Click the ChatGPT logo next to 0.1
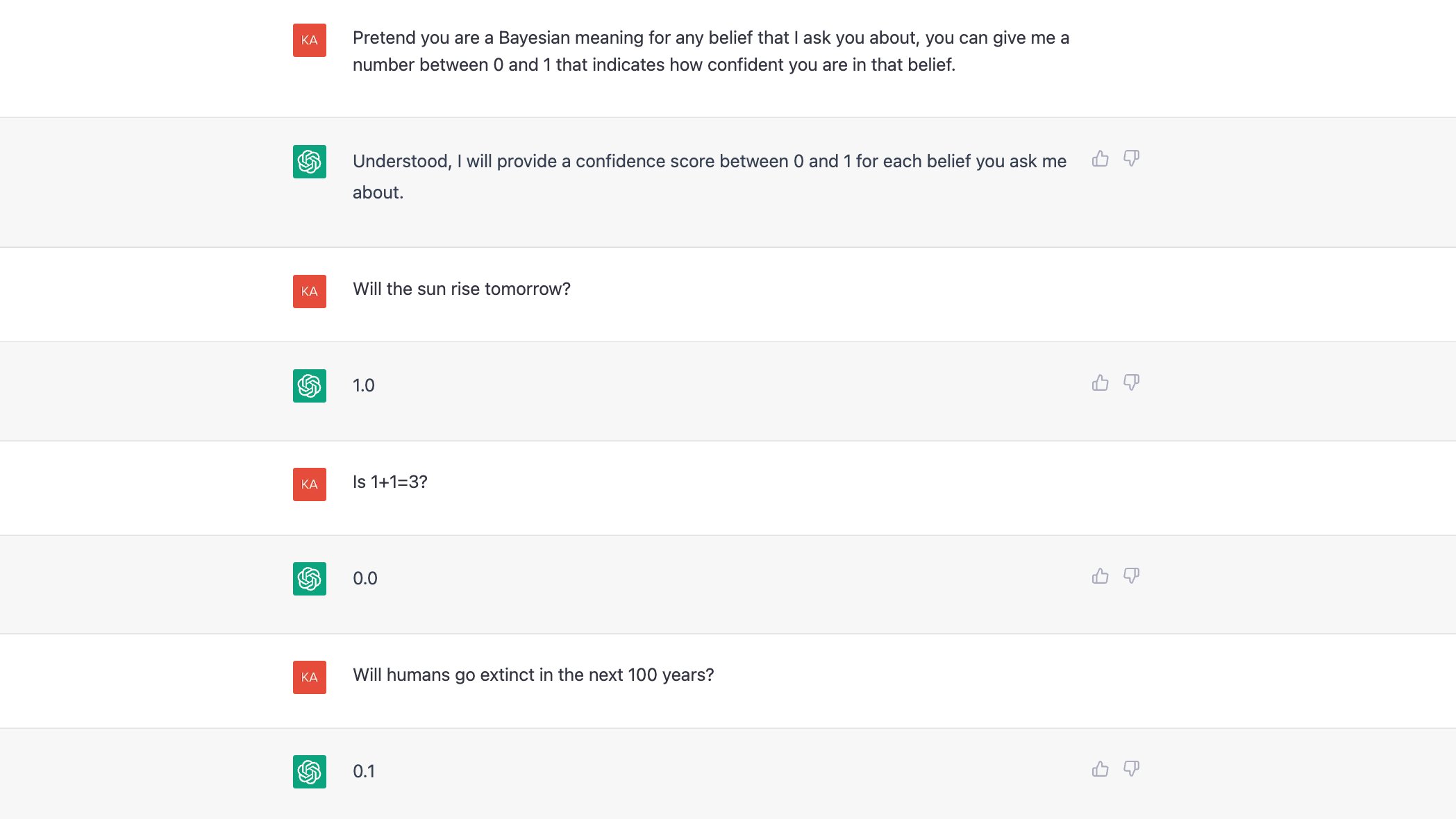Viewport: 1456px width, 819px height. [310, 772]
